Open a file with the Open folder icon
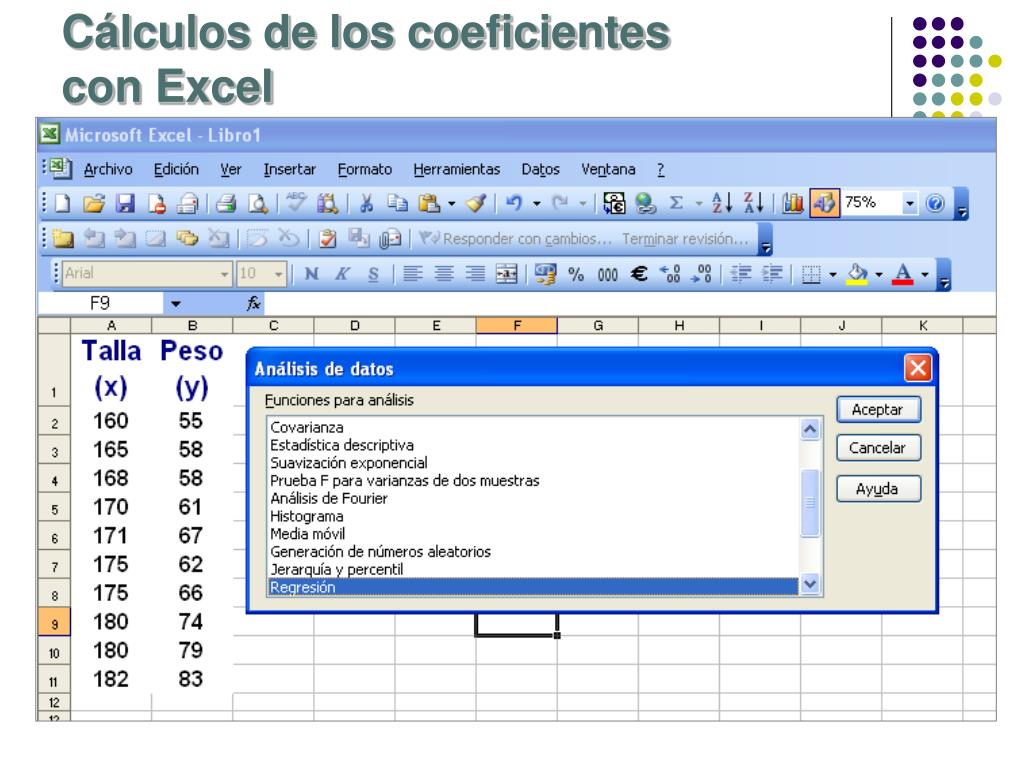Viewport: 1024px width, 768px height. 93,204
